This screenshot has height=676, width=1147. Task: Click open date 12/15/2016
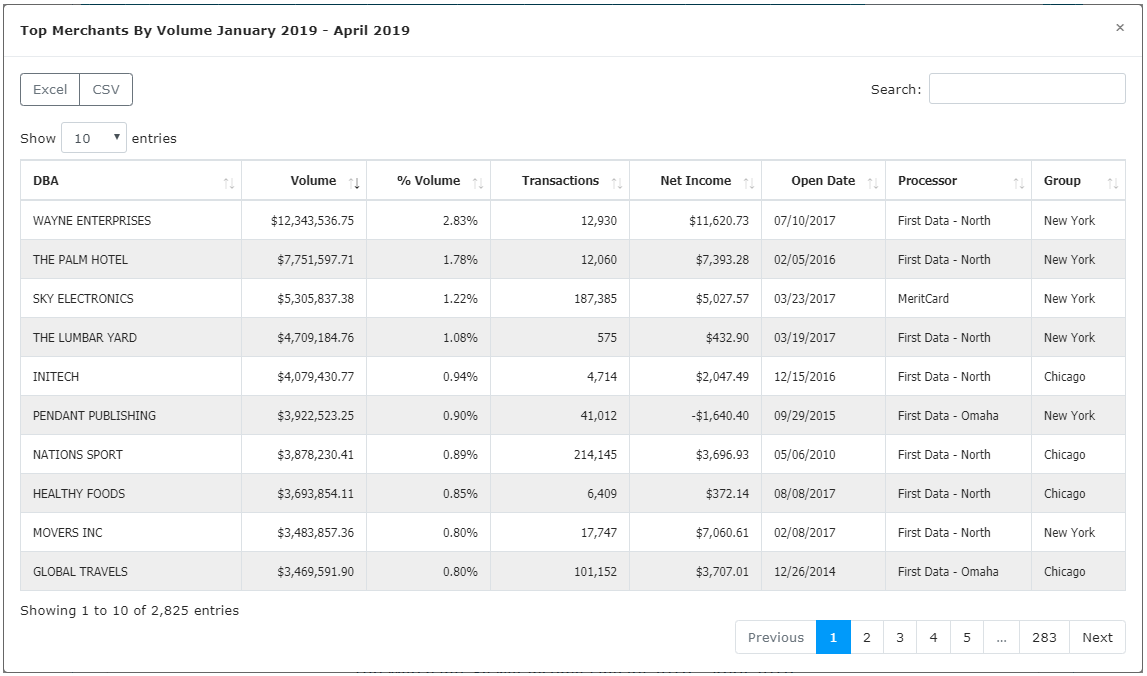(x=805, y=377)
